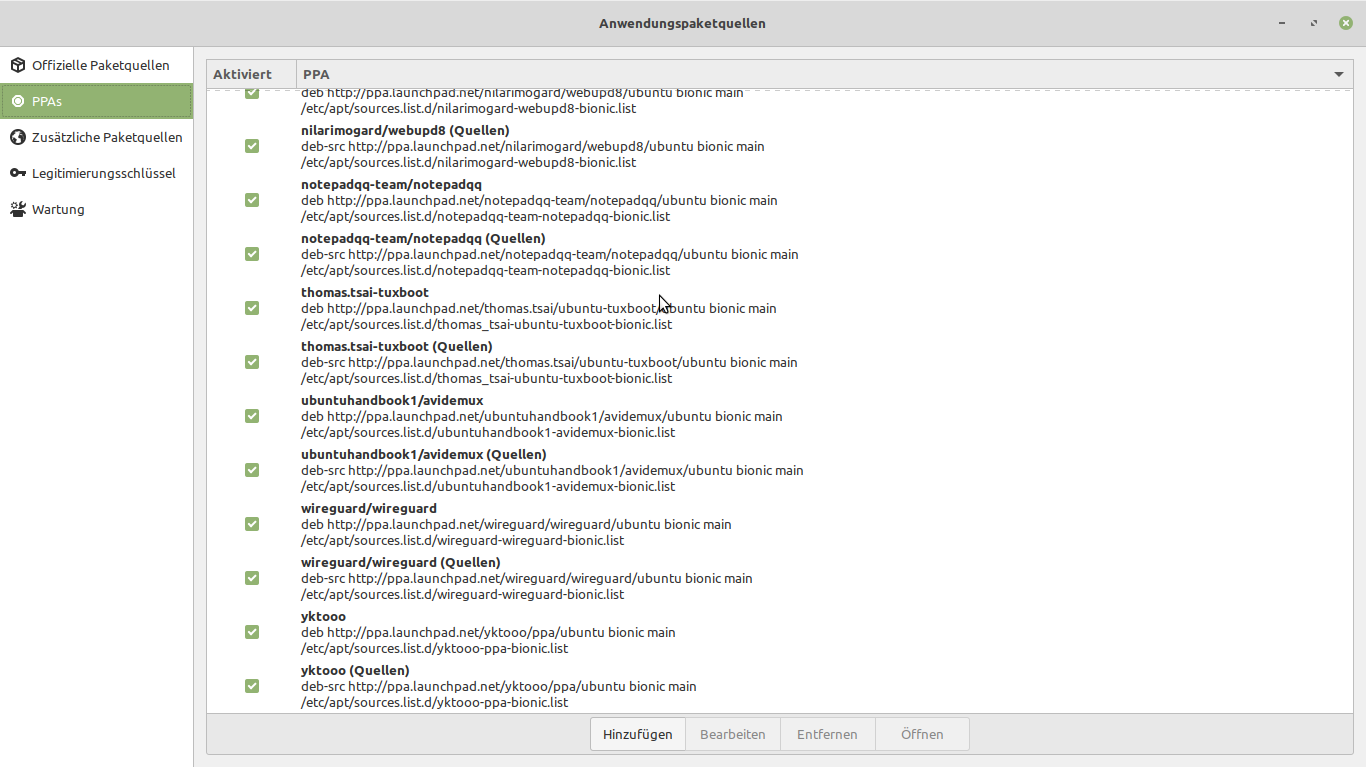The height and width of the screenshot is (767, 1366).
Task: Select row title nilarimogard/webupd8 (Quellen)
Action: coord(405,130)
